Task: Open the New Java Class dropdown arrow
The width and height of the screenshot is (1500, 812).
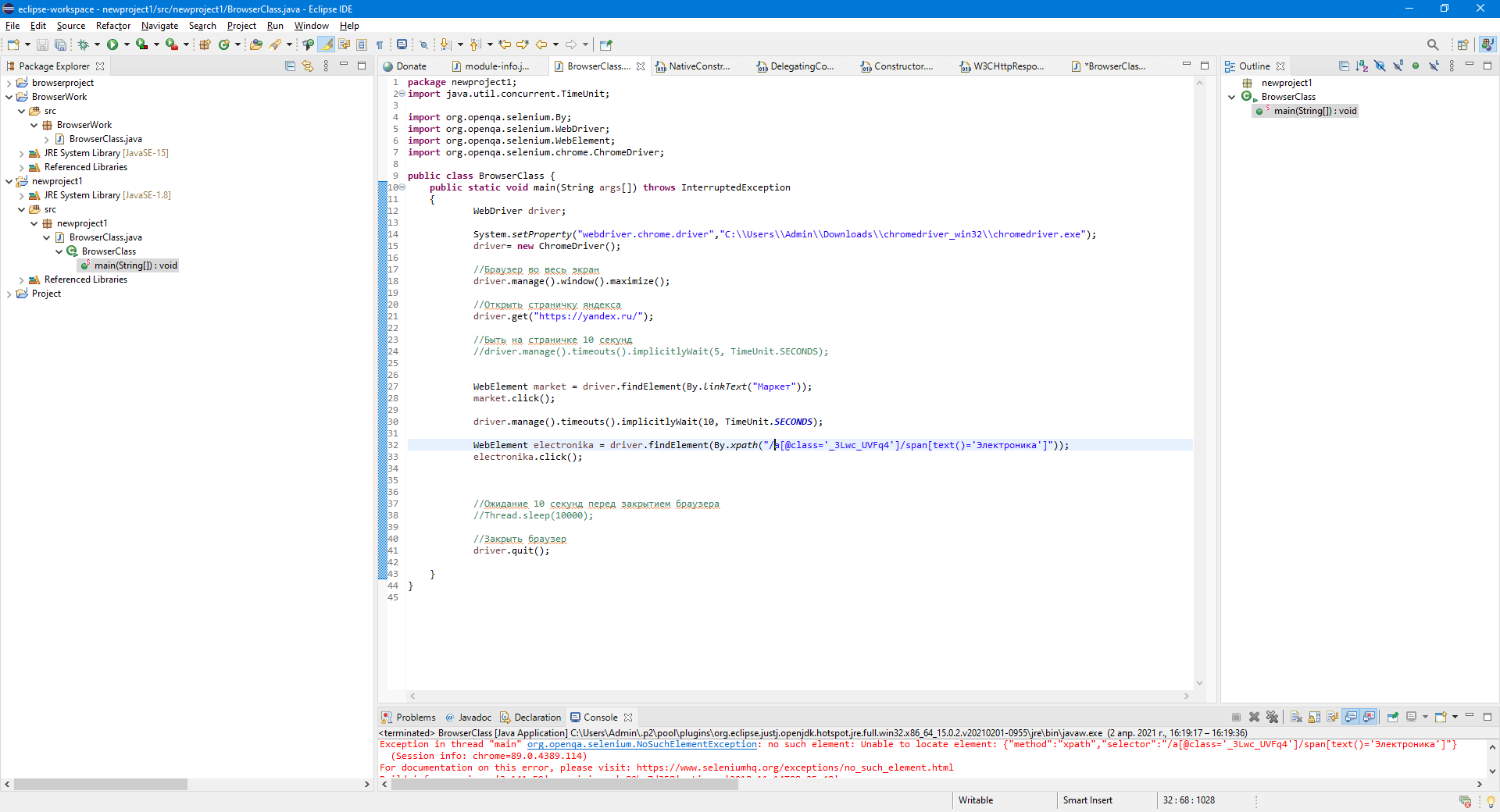Action: [x=237, y=45]
